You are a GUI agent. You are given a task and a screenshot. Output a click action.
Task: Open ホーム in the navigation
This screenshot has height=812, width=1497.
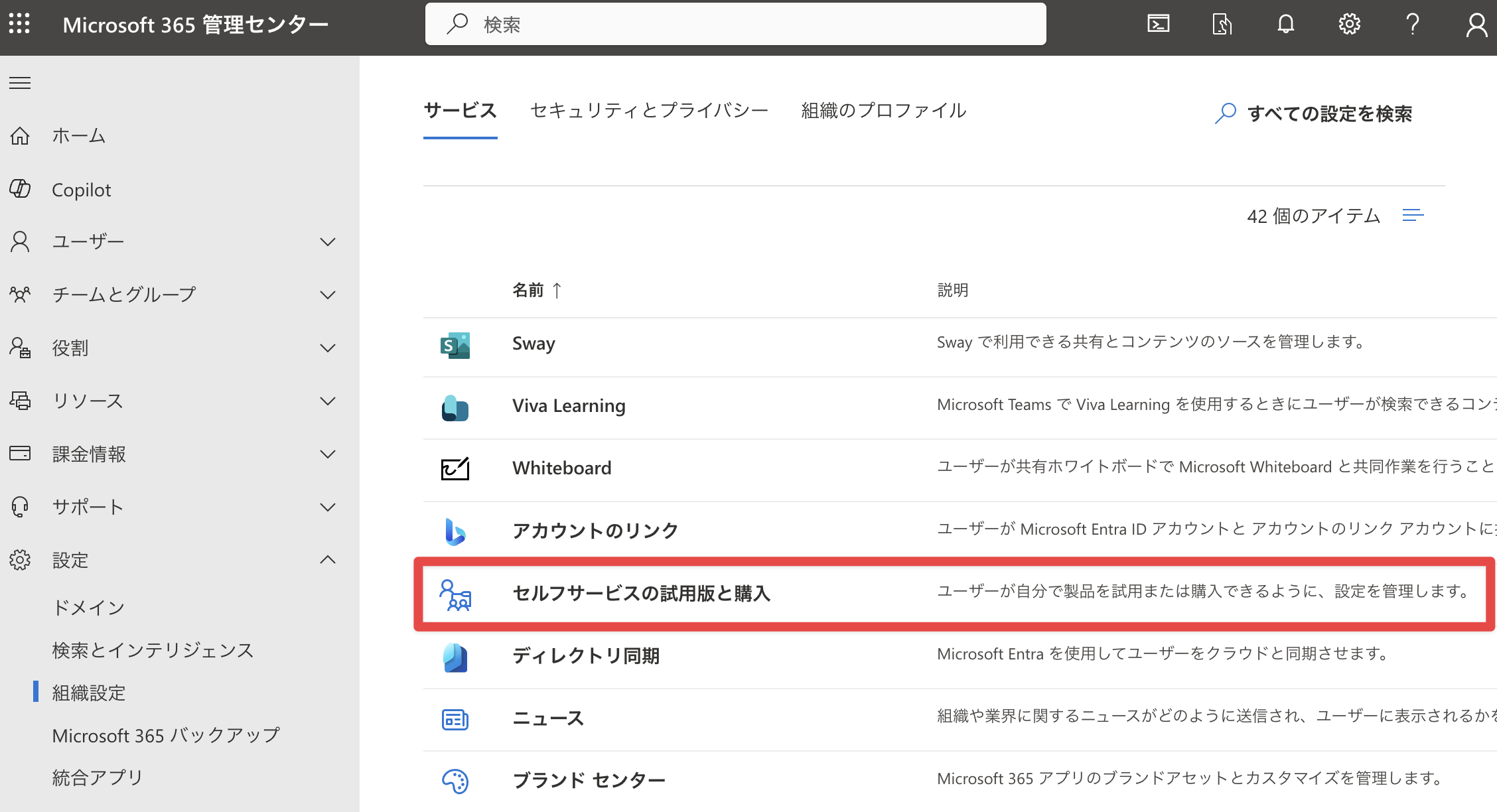[79, 135]
